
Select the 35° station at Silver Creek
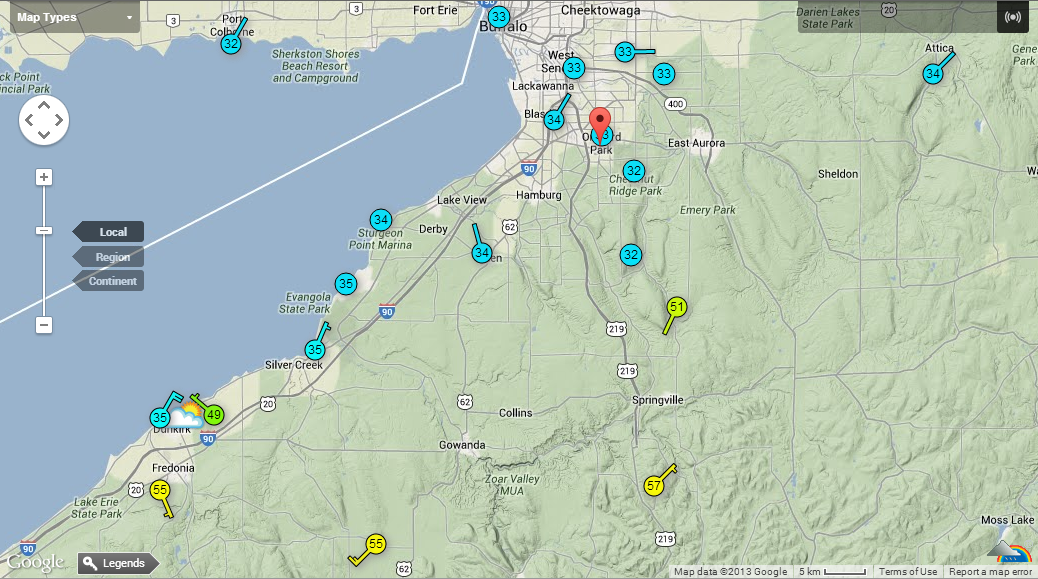click(315, 349)
